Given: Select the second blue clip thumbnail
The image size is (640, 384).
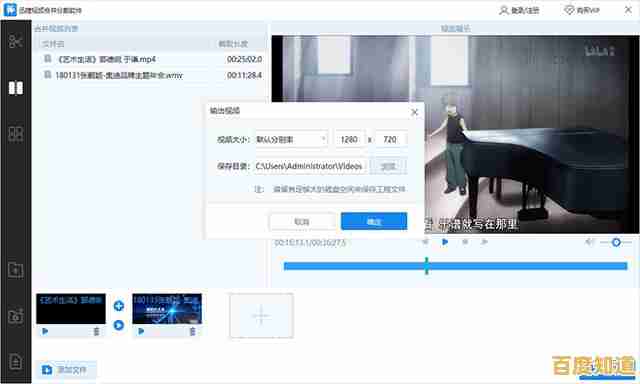Looking at the screenshot, I should pyautogui.click(x=167, y=309).
